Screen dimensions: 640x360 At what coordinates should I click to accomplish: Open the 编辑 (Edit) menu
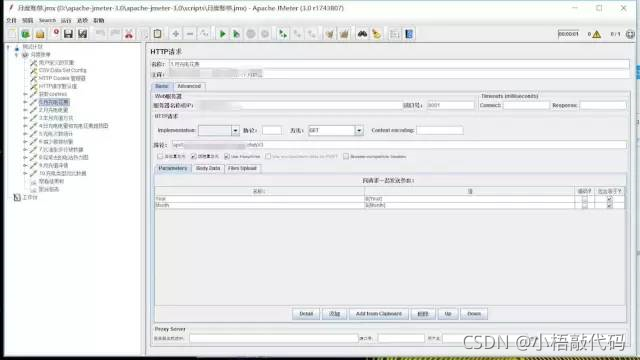pos(27,20)
